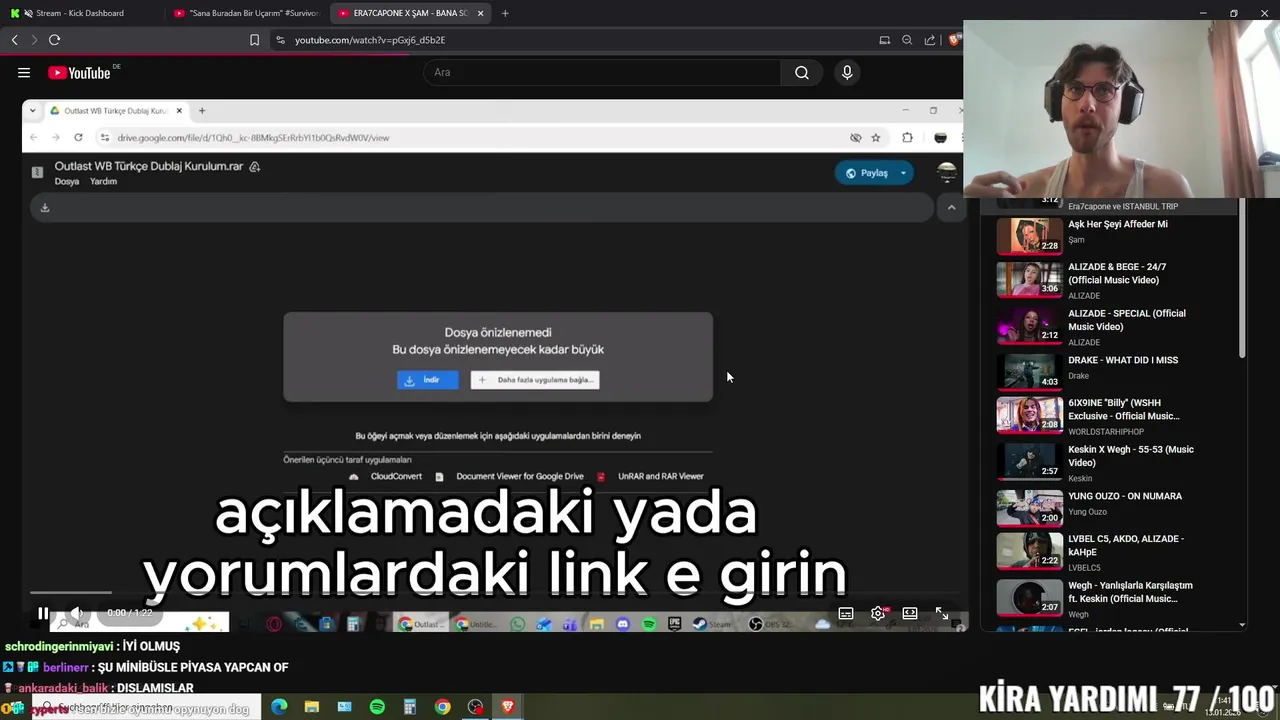Mute the video with the speaker icon
The image size is (1280, 720).
76,613
